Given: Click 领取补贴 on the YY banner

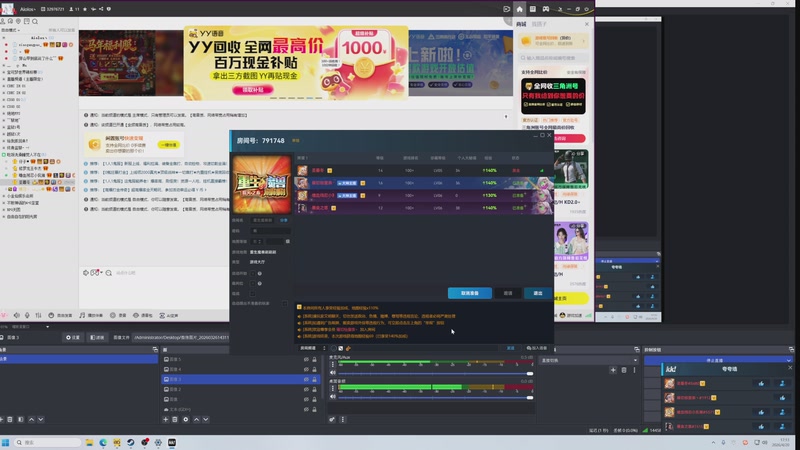Looking at the screenshot, I should tap(253, 90).
